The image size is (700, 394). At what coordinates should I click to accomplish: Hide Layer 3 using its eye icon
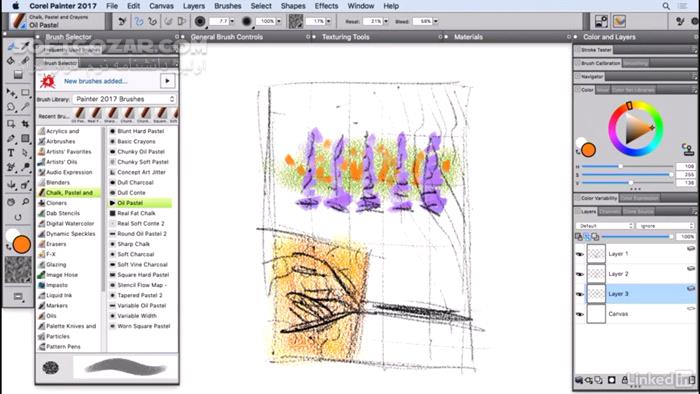pyautogui.click(x=580, y=294)
